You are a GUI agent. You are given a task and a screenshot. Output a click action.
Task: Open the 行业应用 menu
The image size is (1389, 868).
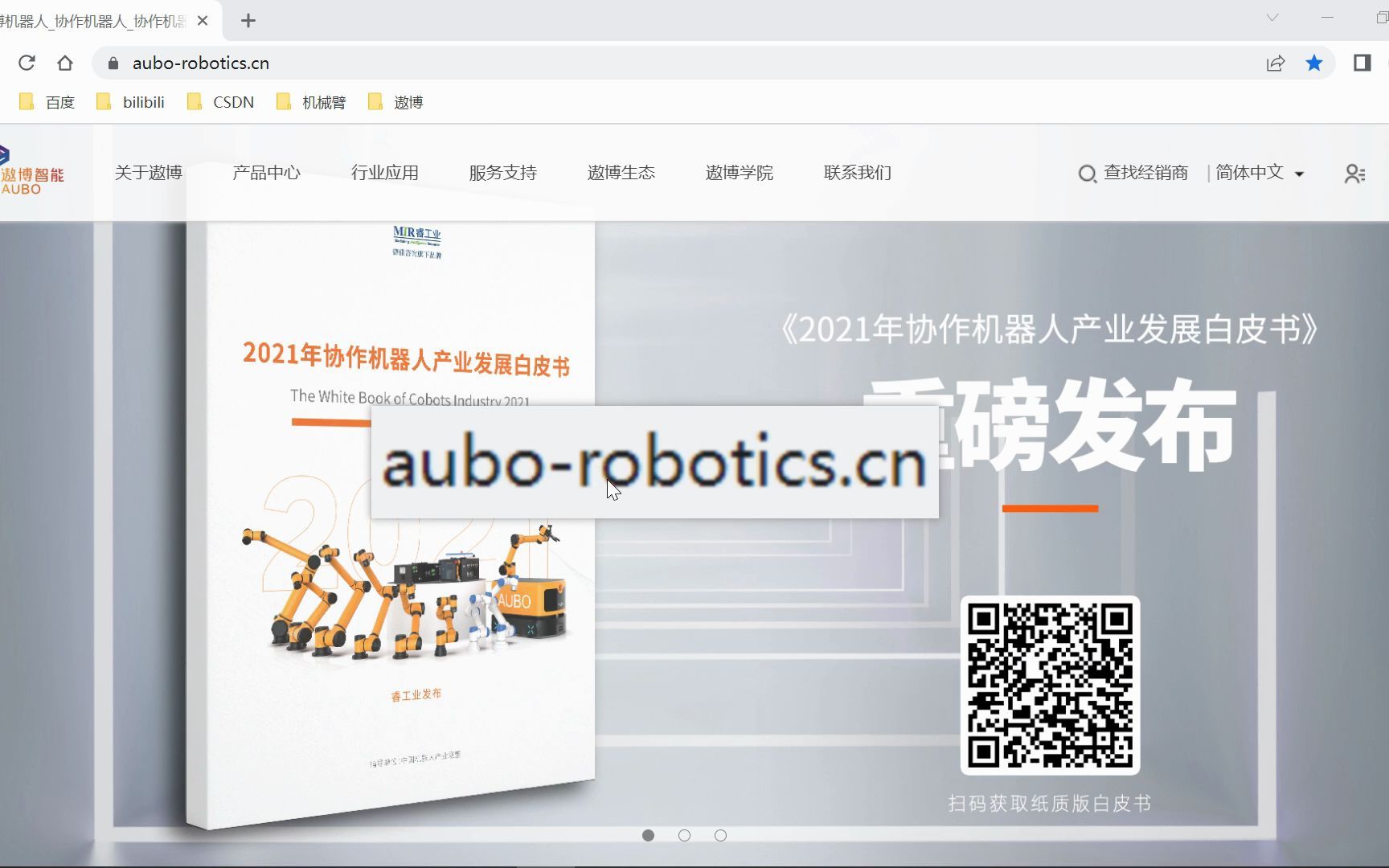[385, 173]
